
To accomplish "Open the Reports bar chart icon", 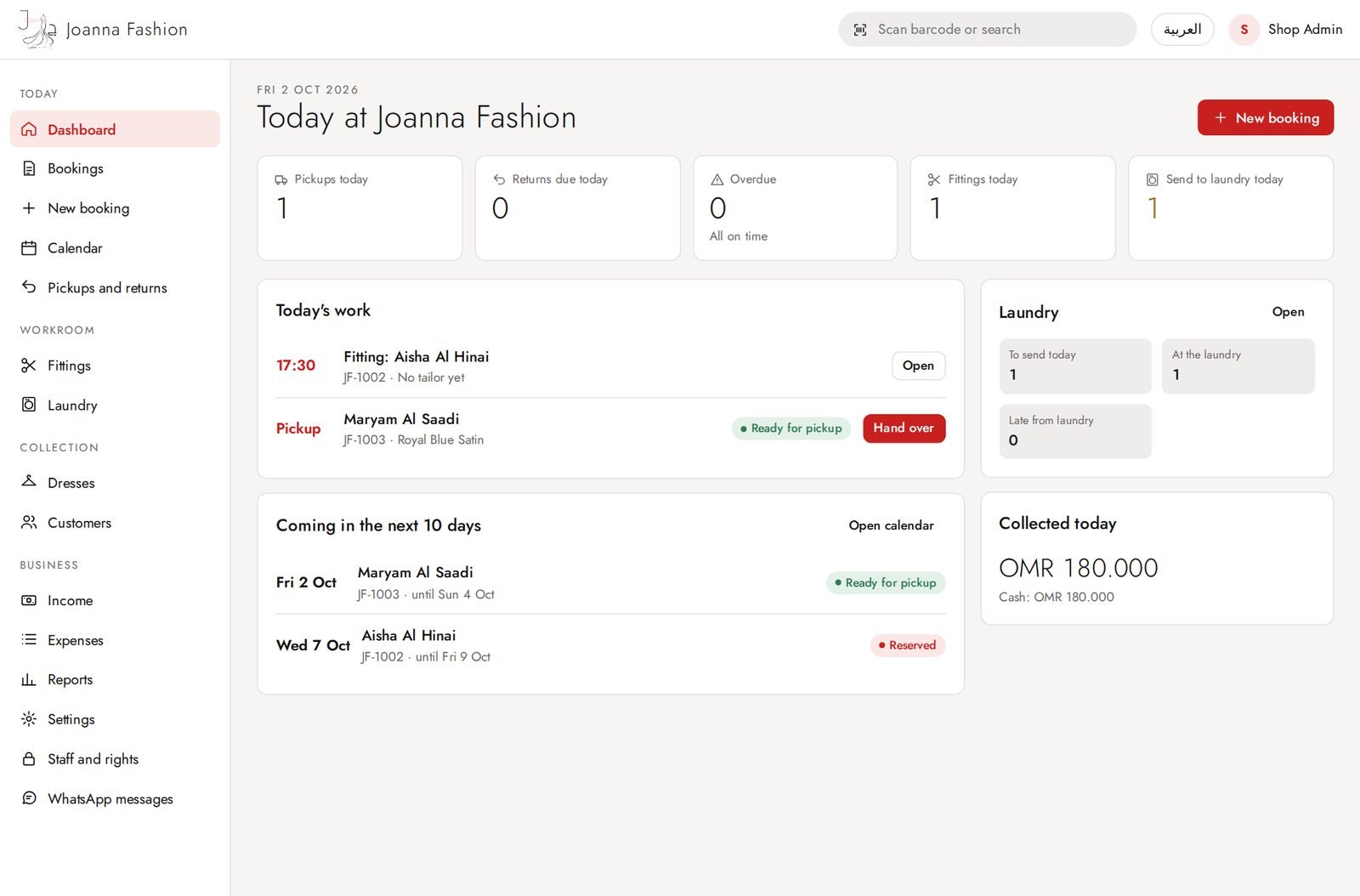I will click(x=29, y=679).
